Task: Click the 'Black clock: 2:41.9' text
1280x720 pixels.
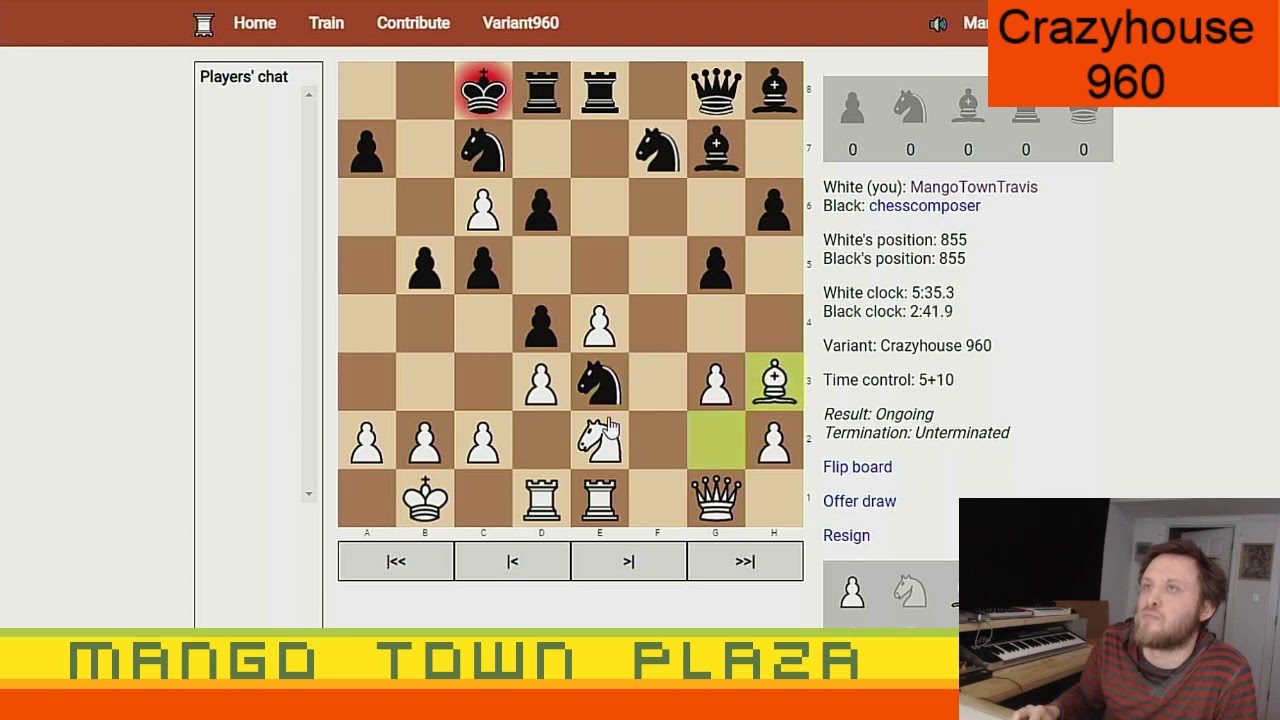Action: click(887, 312)
